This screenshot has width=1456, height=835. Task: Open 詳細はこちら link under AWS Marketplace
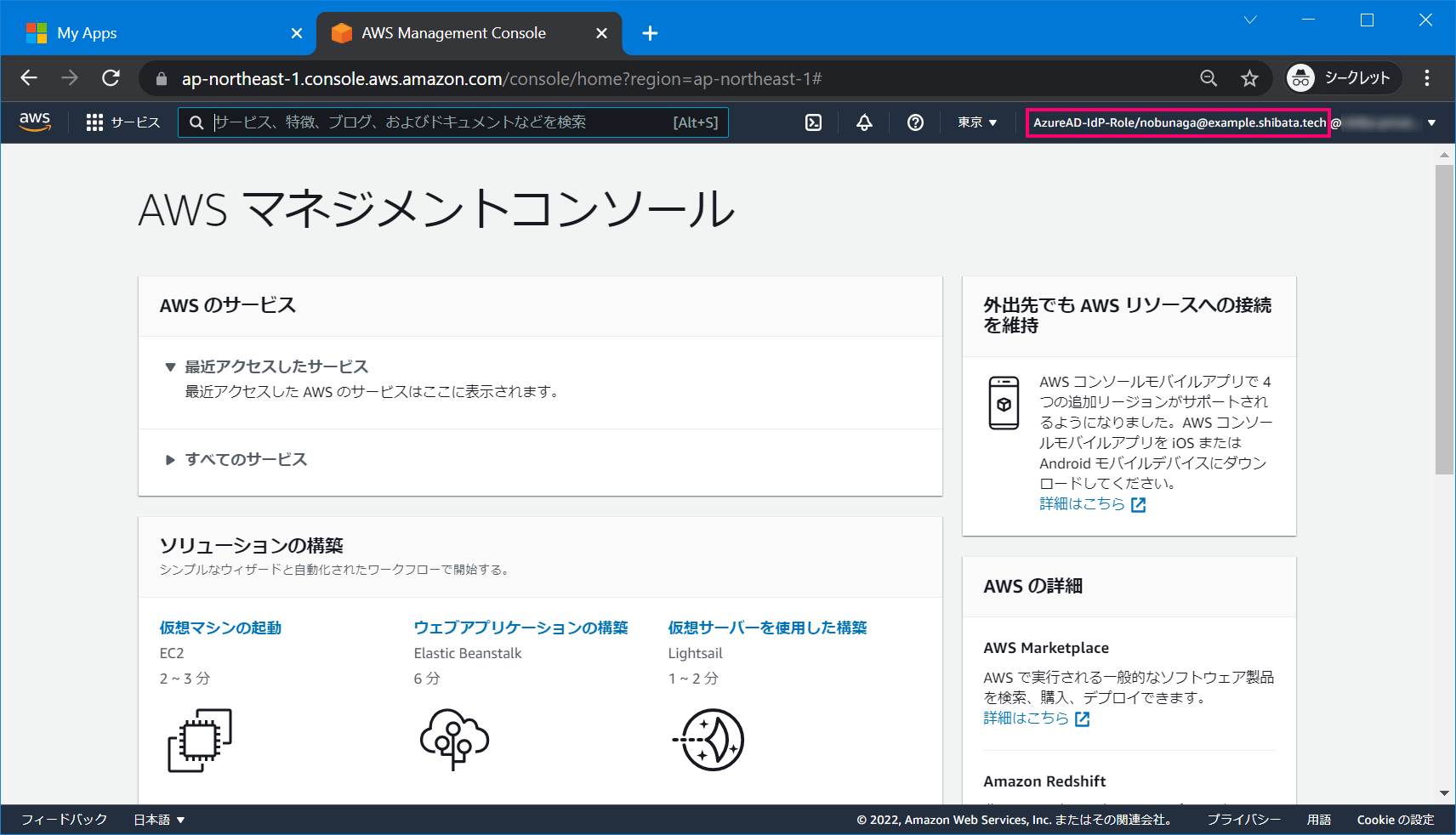[x=1026, y=719]
